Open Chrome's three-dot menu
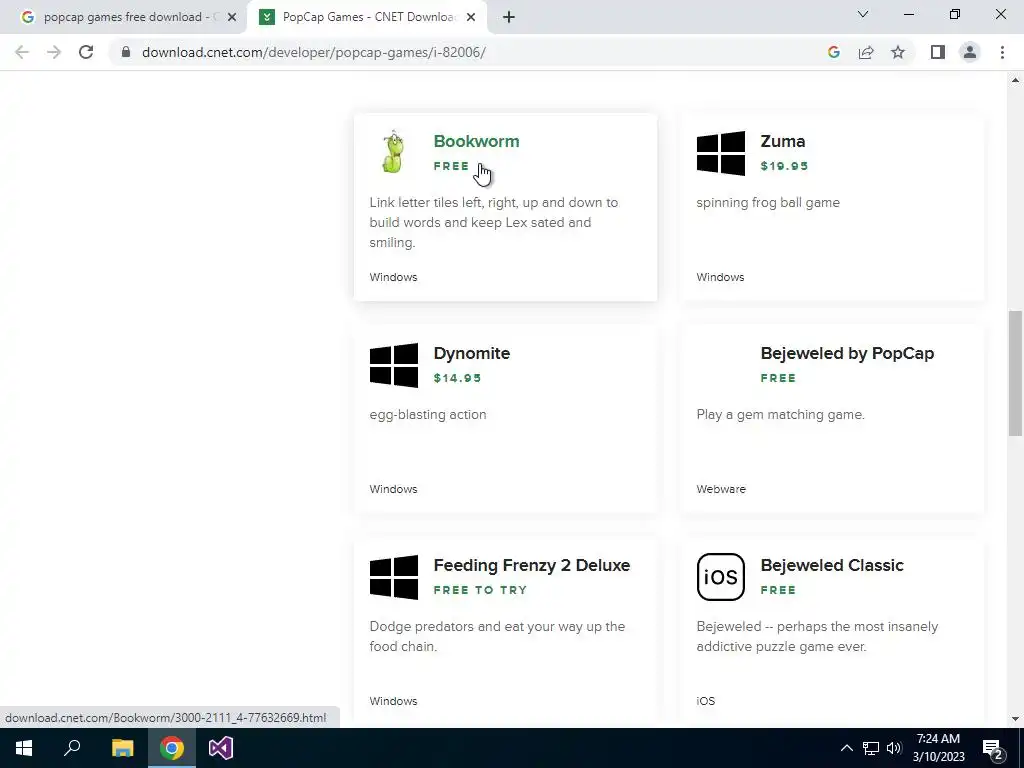The height and width of the screenshot is (768, 1024). pos(1002,52)
